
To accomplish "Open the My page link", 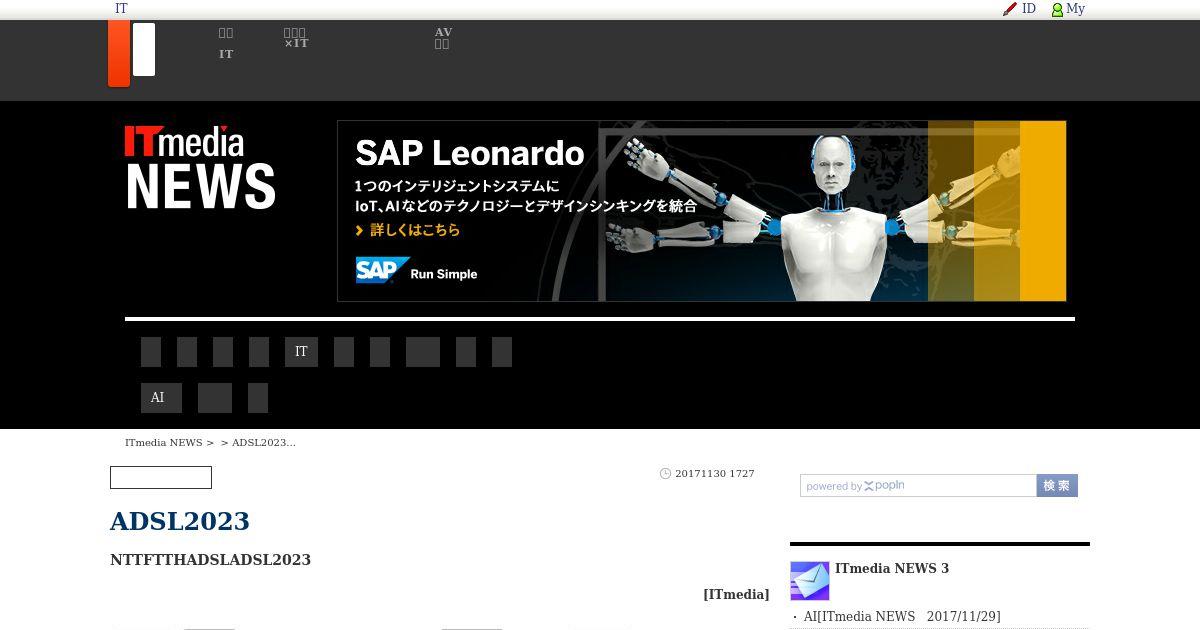I will tap(1075, 9).
